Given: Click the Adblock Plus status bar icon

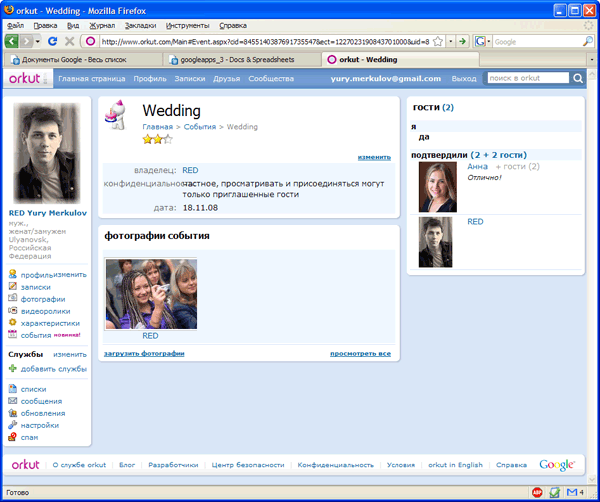Looking at the screenshot, I should (x=537, y=492).
